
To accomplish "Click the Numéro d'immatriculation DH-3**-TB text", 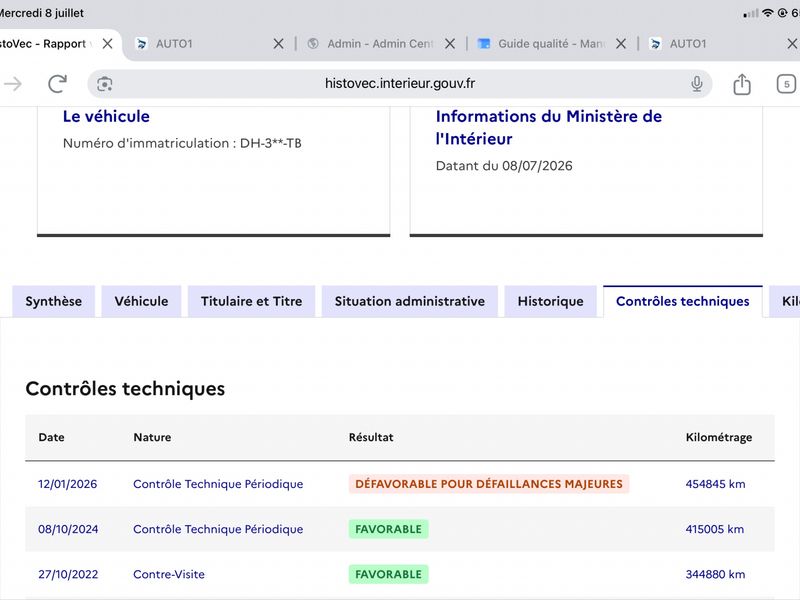I will [x=182, y=143].
